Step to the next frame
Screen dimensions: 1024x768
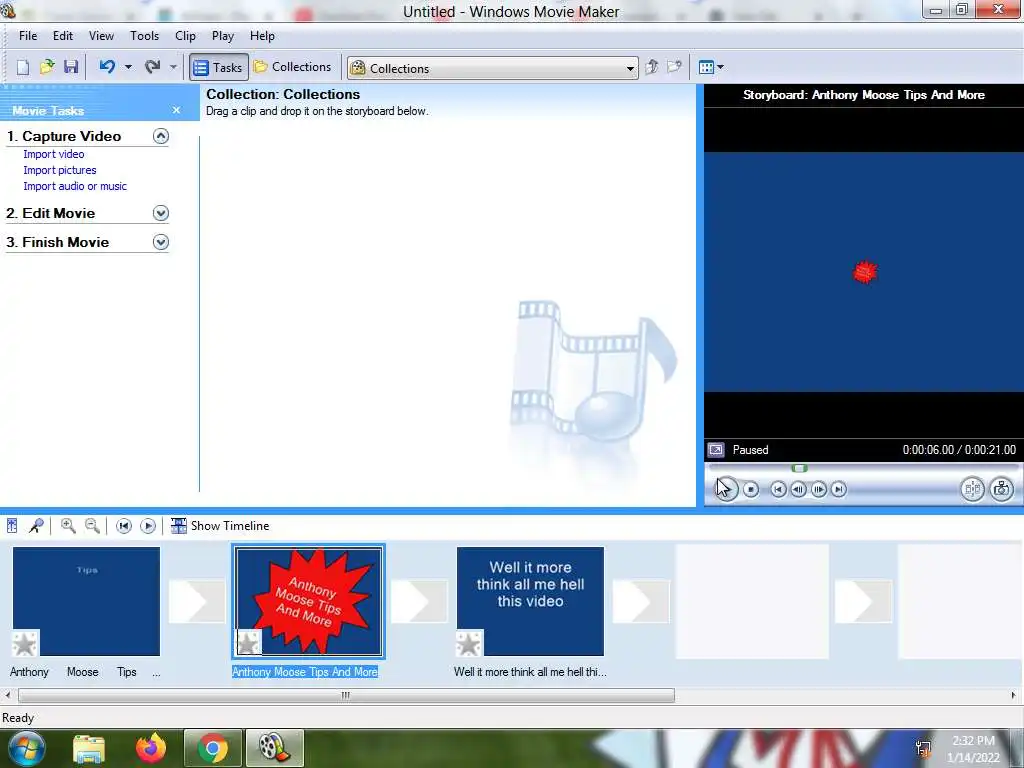pyautogui.click(x=818, y=489)
